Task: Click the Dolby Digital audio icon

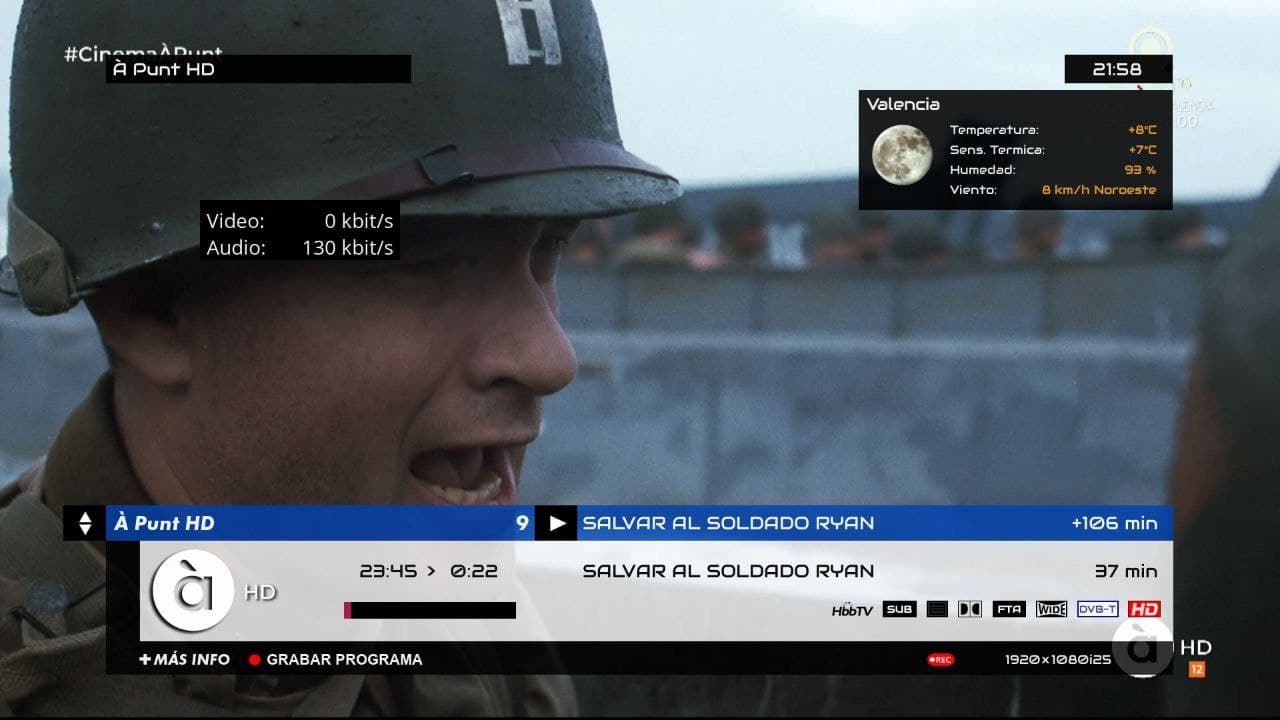Action: (x=970, y=609)
